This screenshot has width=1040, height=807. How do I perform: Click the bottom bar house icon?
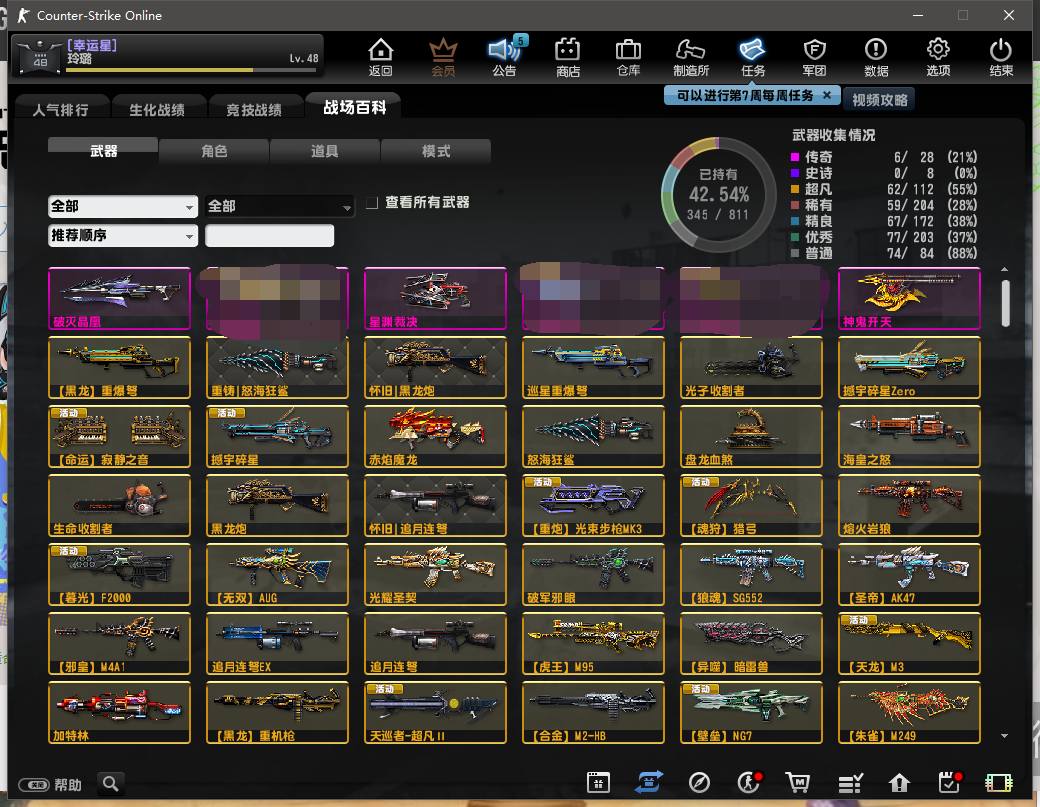tap(899, 783)
